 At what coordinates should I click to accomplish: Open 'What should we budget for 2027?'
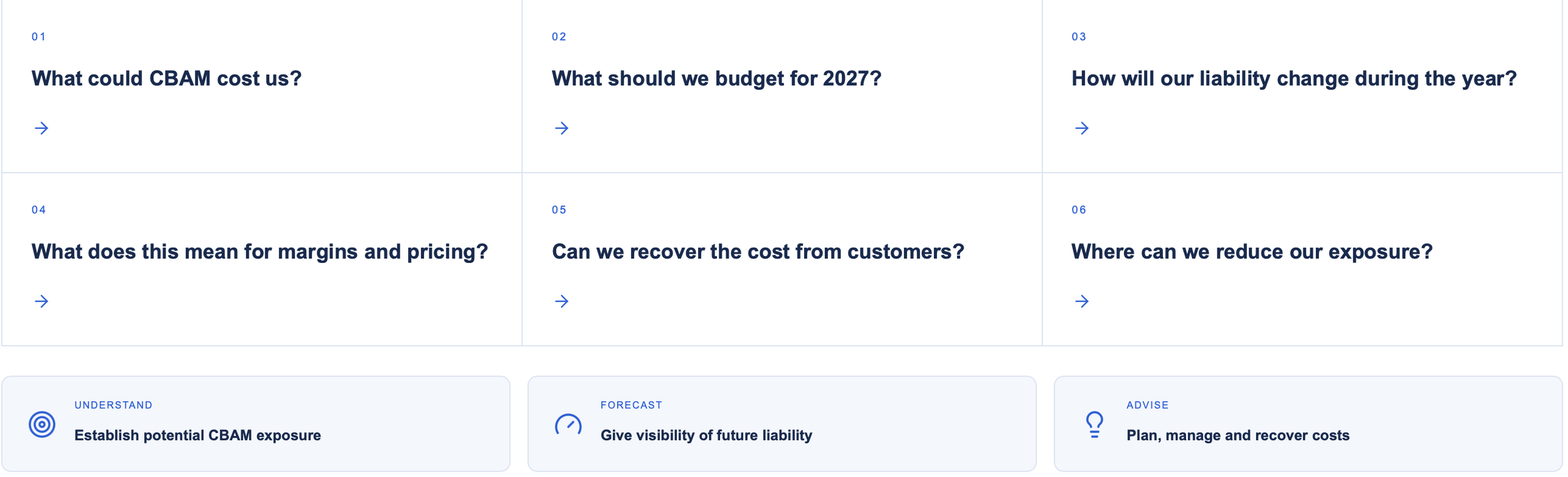[x=717, y=78]
